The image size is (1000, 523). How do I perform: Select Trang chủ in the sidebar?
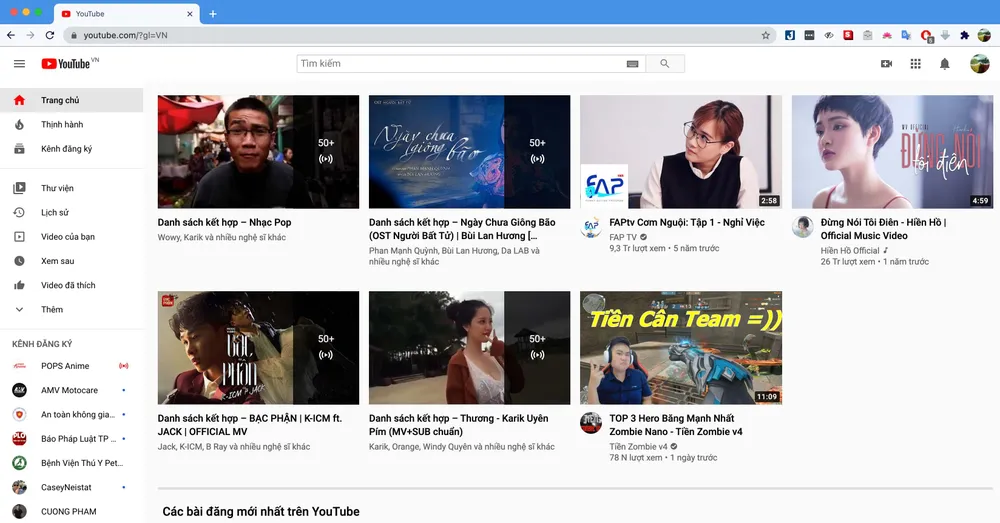pyautogui.click(x=71, y=100)
